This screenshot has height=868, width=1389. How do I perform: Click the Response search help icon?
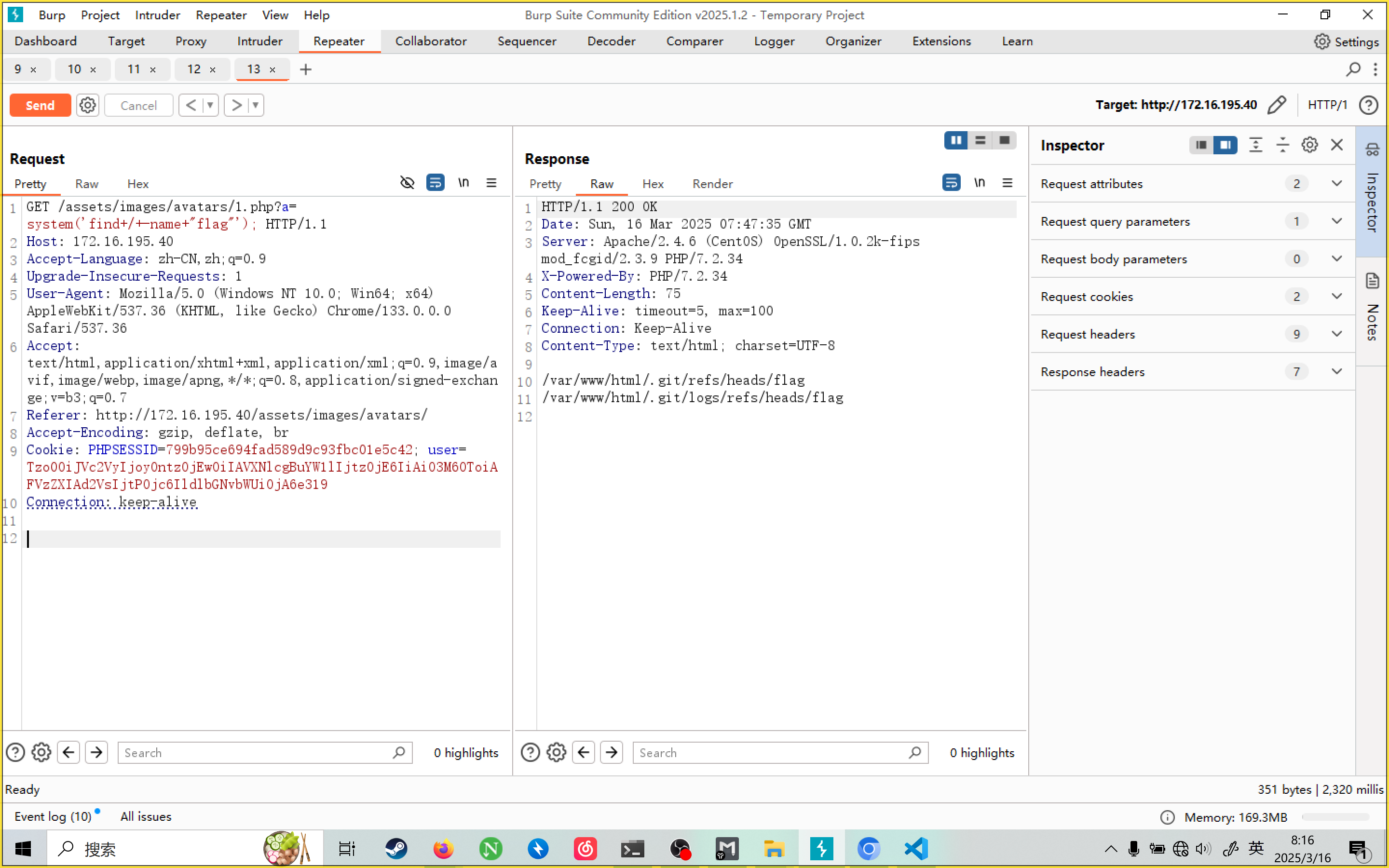(531, 752)
